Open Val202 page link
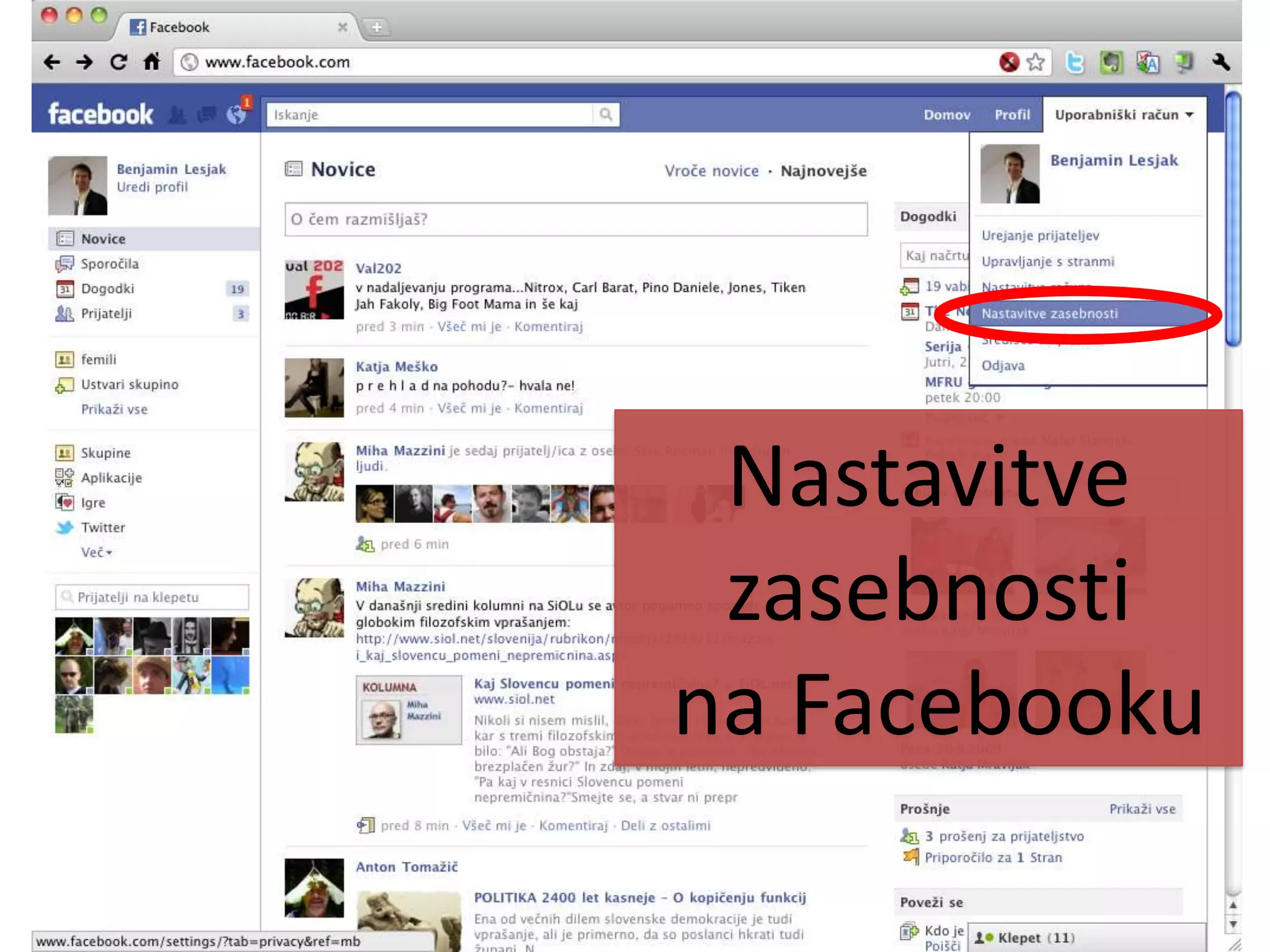 pos(378,268)
